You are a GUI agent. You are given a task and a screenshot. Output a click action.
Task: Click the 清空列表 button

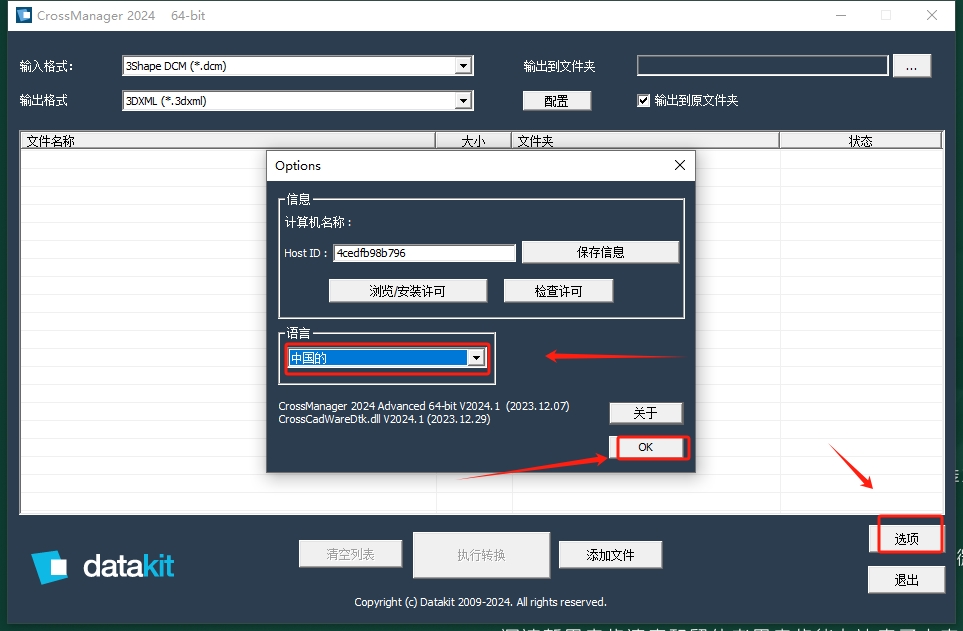pyautogui.click(x=350, y=554)
